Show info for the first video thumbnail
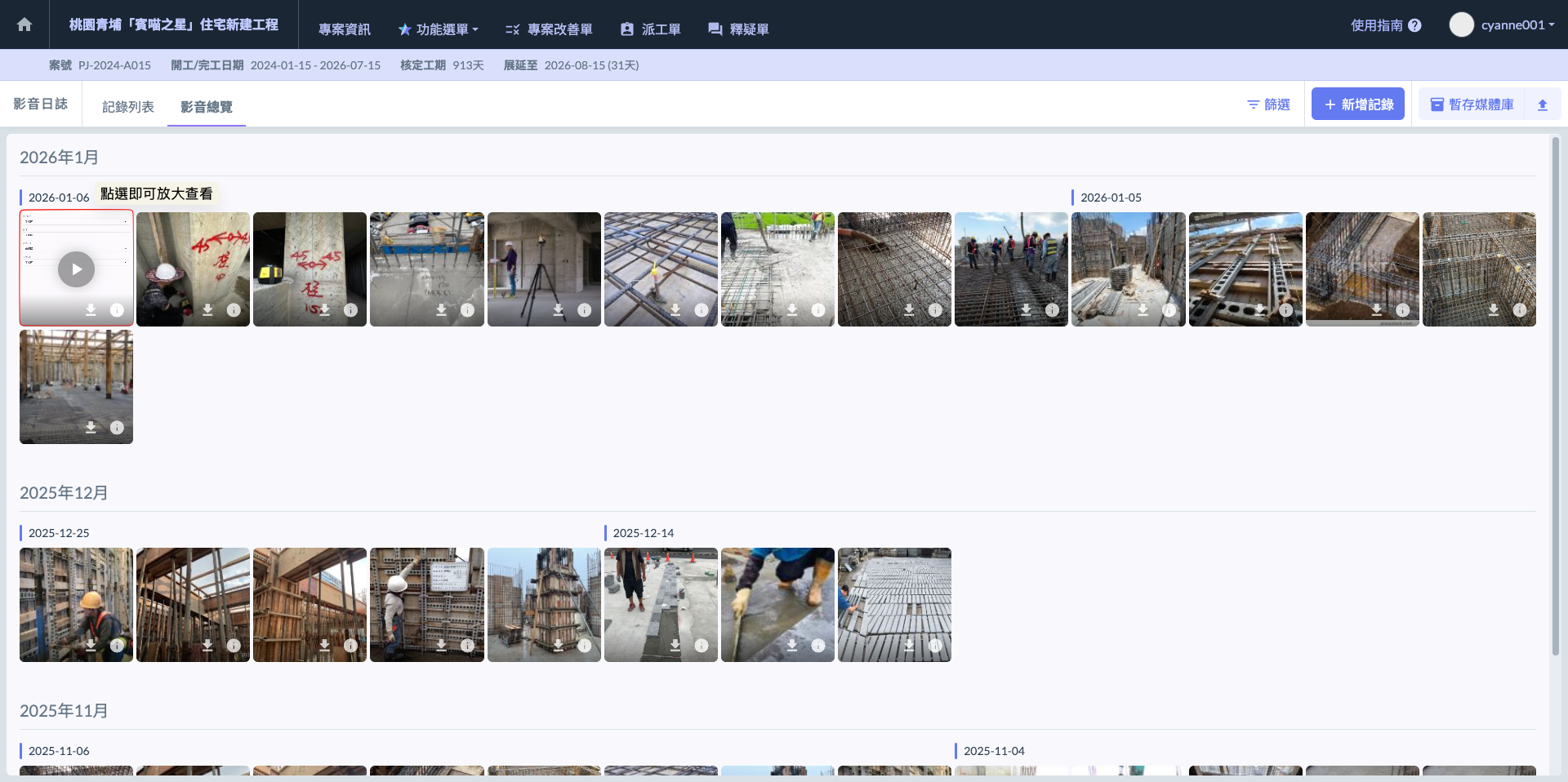 point(117,310)
